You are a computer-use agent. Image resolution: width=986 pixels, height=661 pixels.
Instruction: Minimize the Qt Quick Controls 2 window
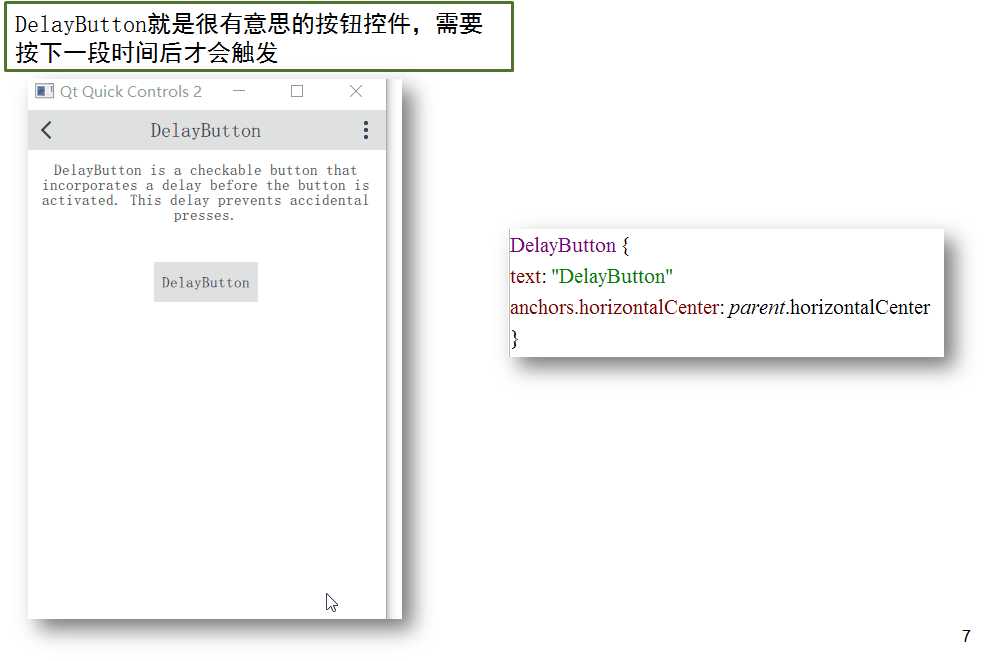pos(239,91)
